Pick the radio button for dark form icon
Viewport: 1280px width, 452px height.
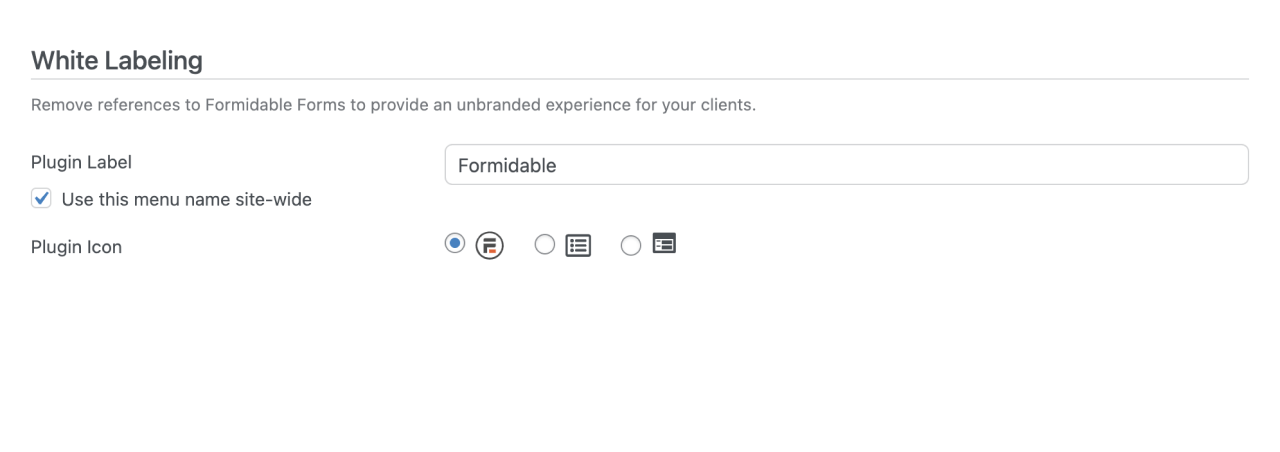(630, 245)
